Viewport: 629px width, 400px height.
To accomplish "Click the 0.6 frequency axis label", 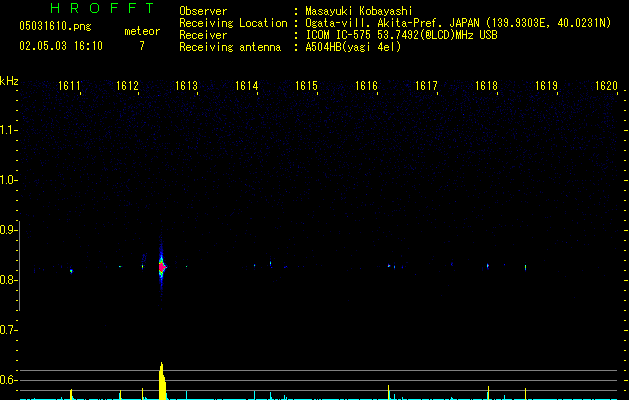I will point(8,380).
